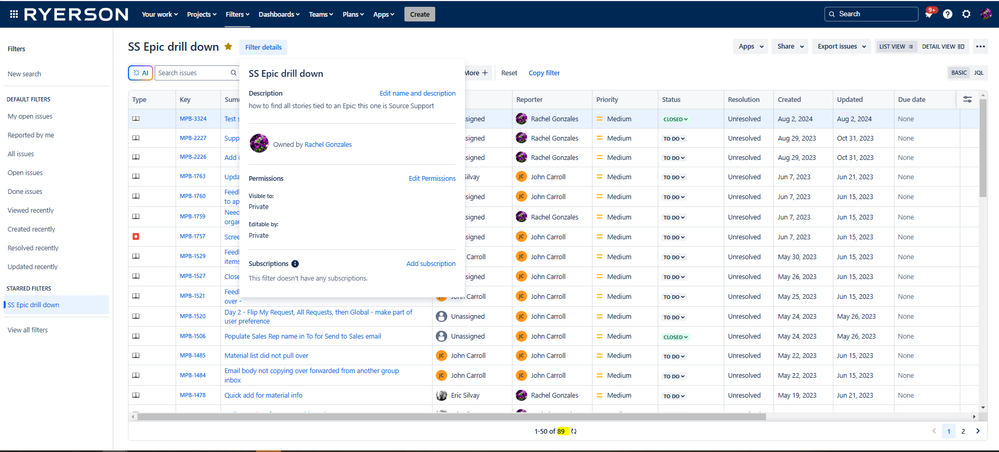Click the subscriptions info icon
Viewport: 999px width, 452px height.
tap(295, 263)
